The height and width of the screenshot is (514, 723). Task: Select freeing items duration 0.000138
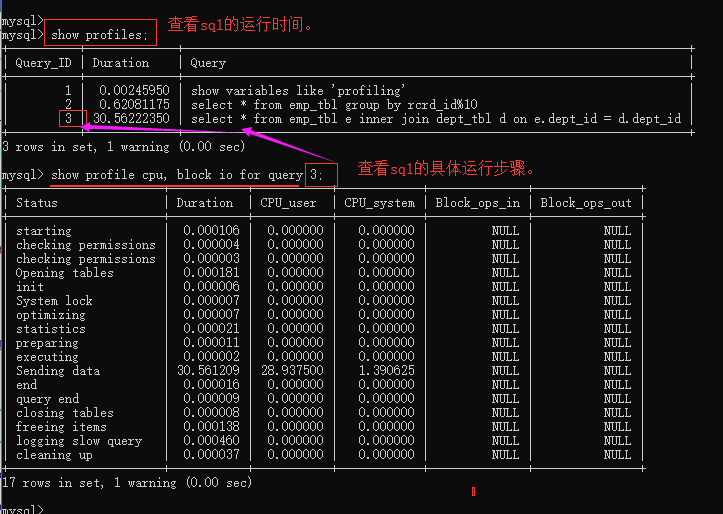(211, 426)
